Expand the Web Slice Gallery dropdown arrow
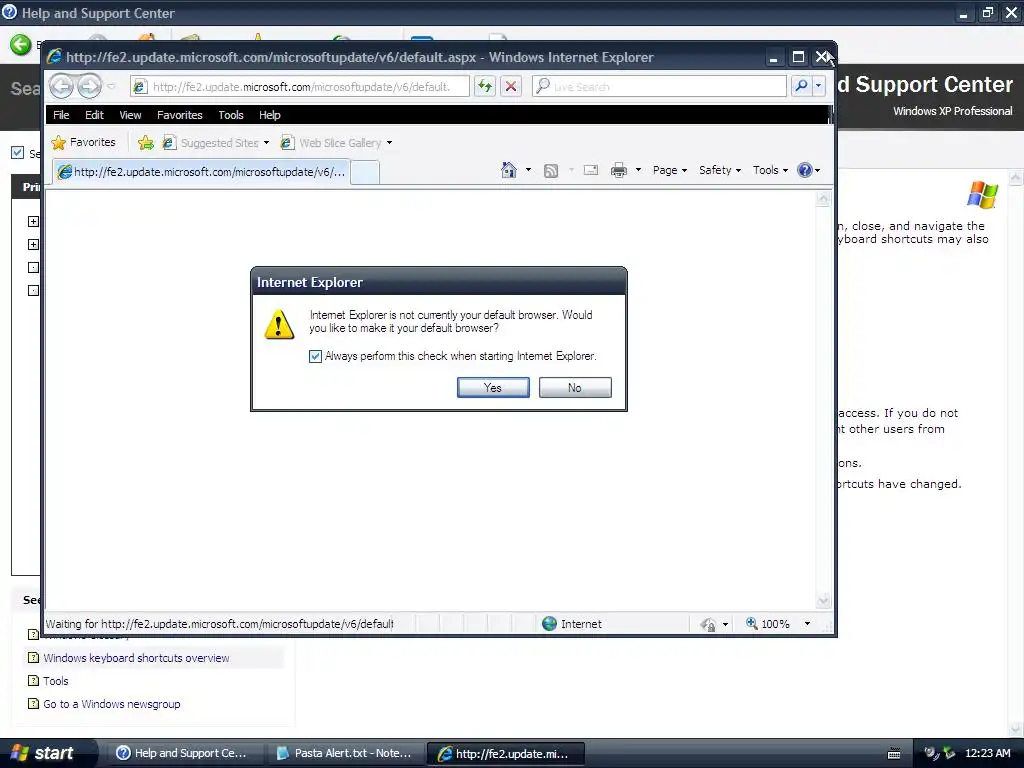 389,142
